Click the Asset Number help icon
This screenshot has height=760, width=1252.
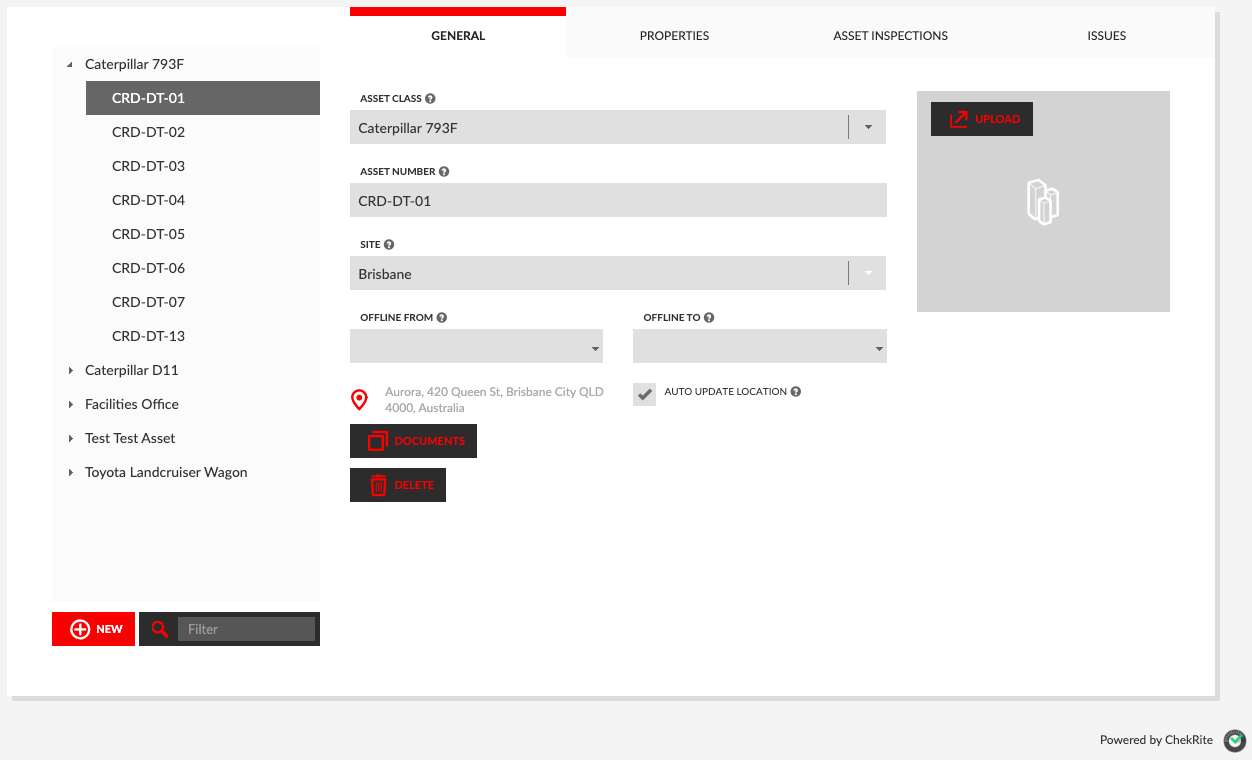tap(444, 172)
